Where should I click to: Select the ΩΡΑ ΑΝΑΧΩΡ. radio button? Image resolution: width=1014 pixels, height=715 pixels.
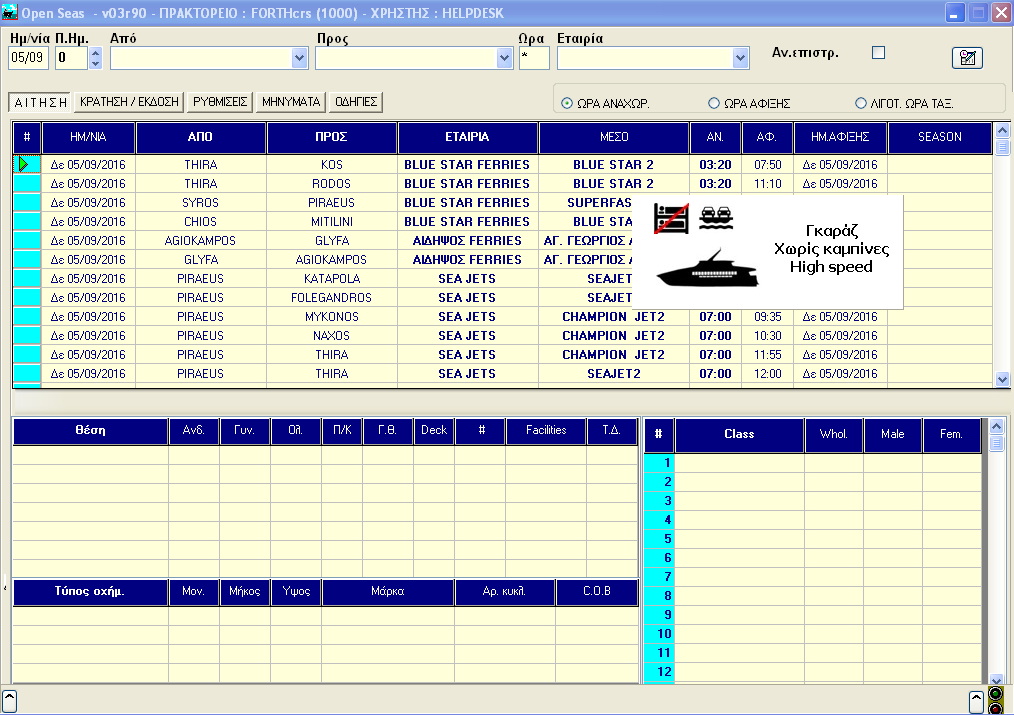567,103
